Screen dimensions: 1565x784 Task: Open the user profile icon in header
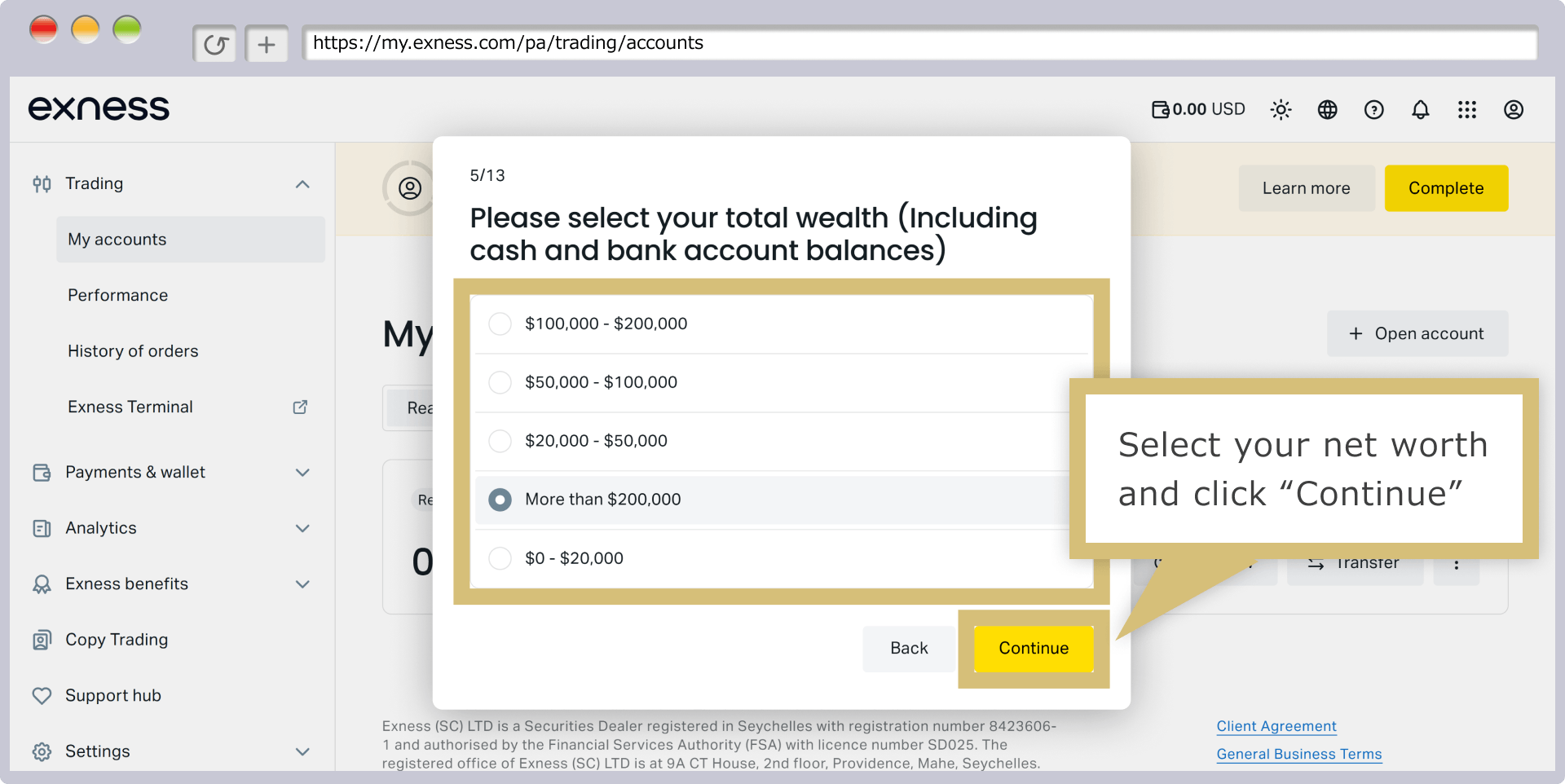pyautogui.click(x=1513, y=109)
